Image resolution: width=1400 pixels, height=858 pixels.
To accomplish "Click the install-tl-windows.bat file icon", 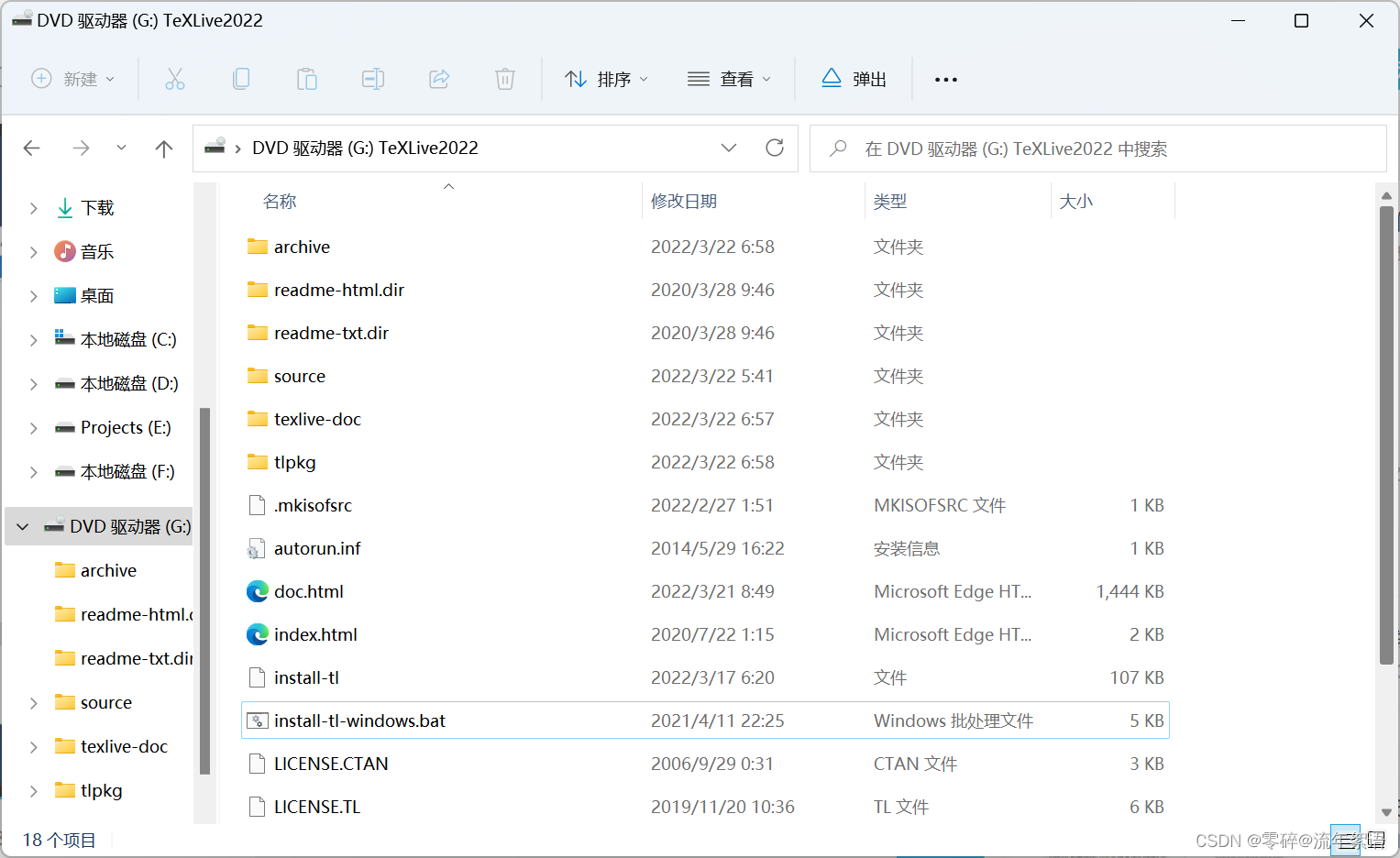I will [258, 720].
